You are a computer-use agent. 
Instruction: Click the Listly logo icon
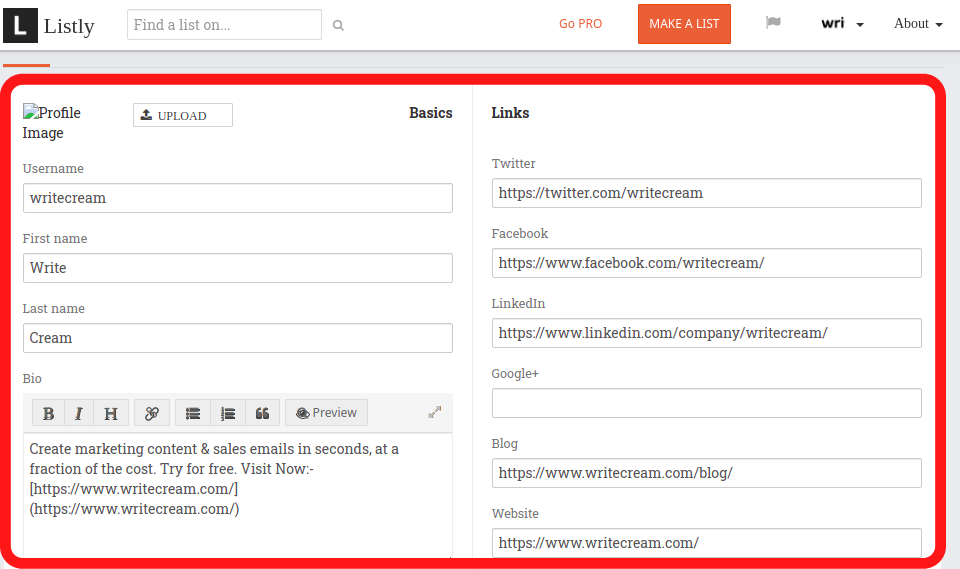pos(20,25)
